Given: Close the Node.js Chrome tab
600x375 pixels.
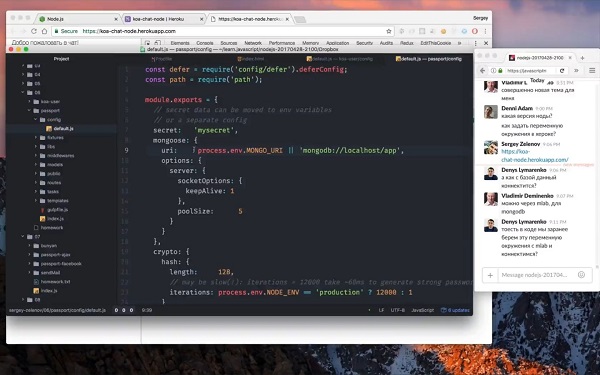Looking at the screenshot, I should [x=116, y=19].
